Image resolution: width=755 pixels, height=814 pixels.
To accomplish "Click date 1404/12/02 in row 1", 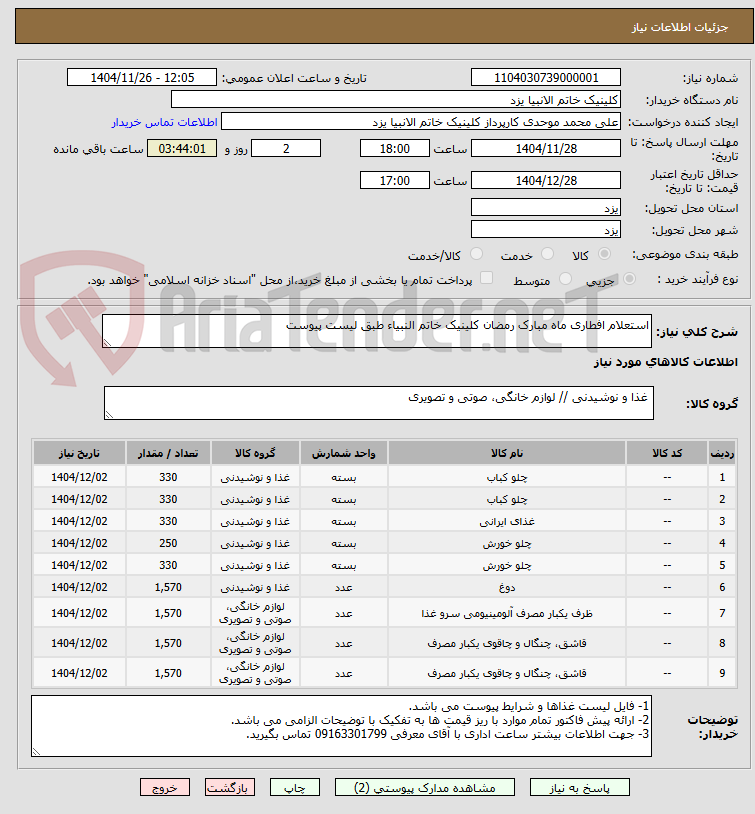I will tap(79, 477).
